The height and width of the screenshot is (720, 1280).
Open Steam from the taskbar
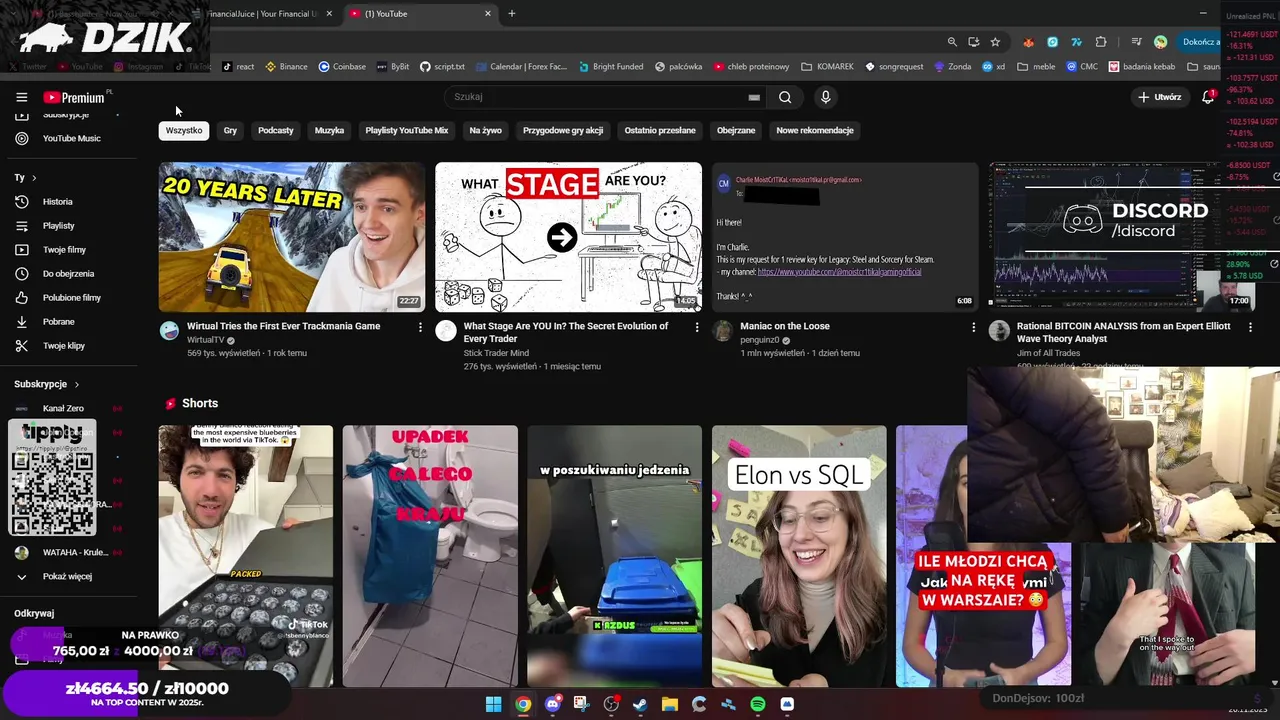click(x=640, y=704)
